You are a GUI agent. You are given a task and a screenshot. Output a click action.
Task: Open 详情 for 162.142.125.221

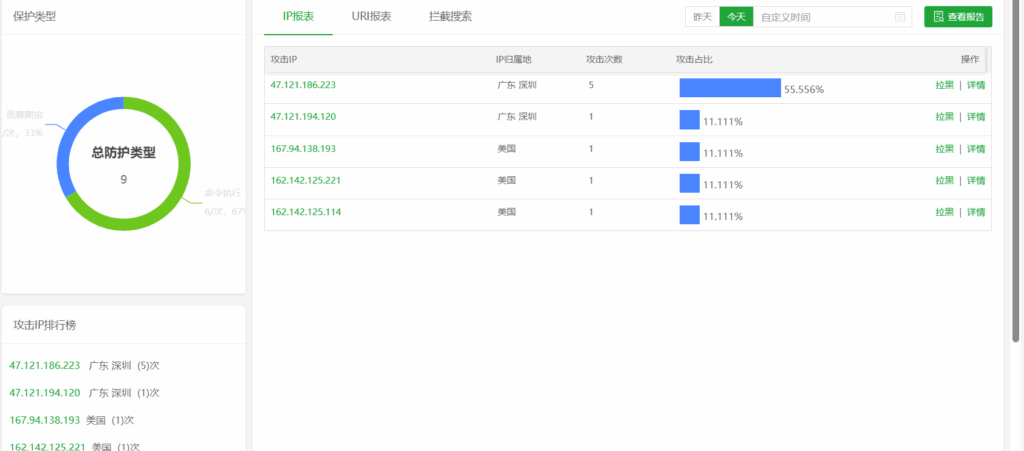coord(976,180)
